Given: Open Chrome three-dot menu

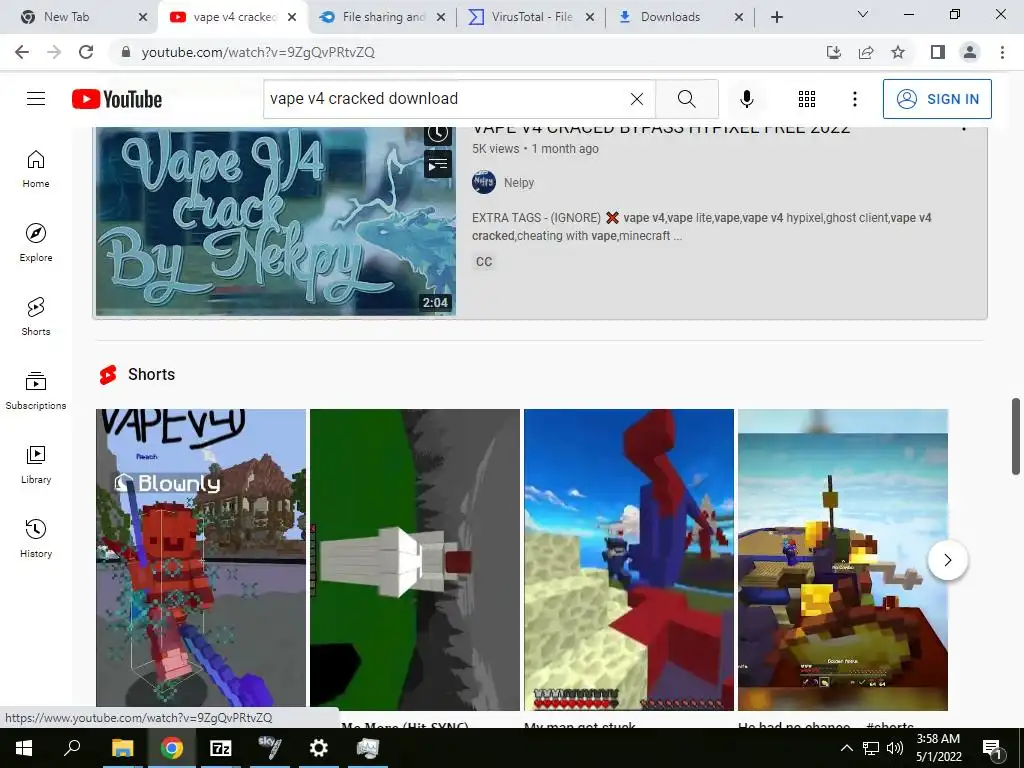Looking at the screenshot, I should [x=1002, y=52].
